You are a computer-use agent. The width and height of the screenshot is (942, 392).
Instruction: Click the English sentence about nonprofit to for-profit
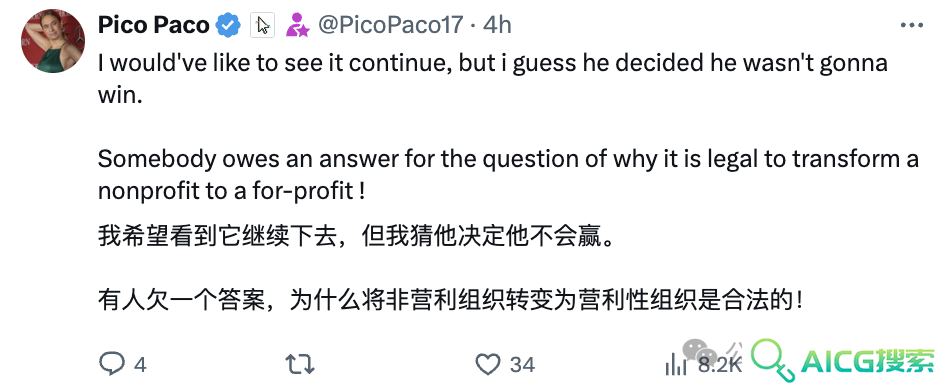coord(508,175)
